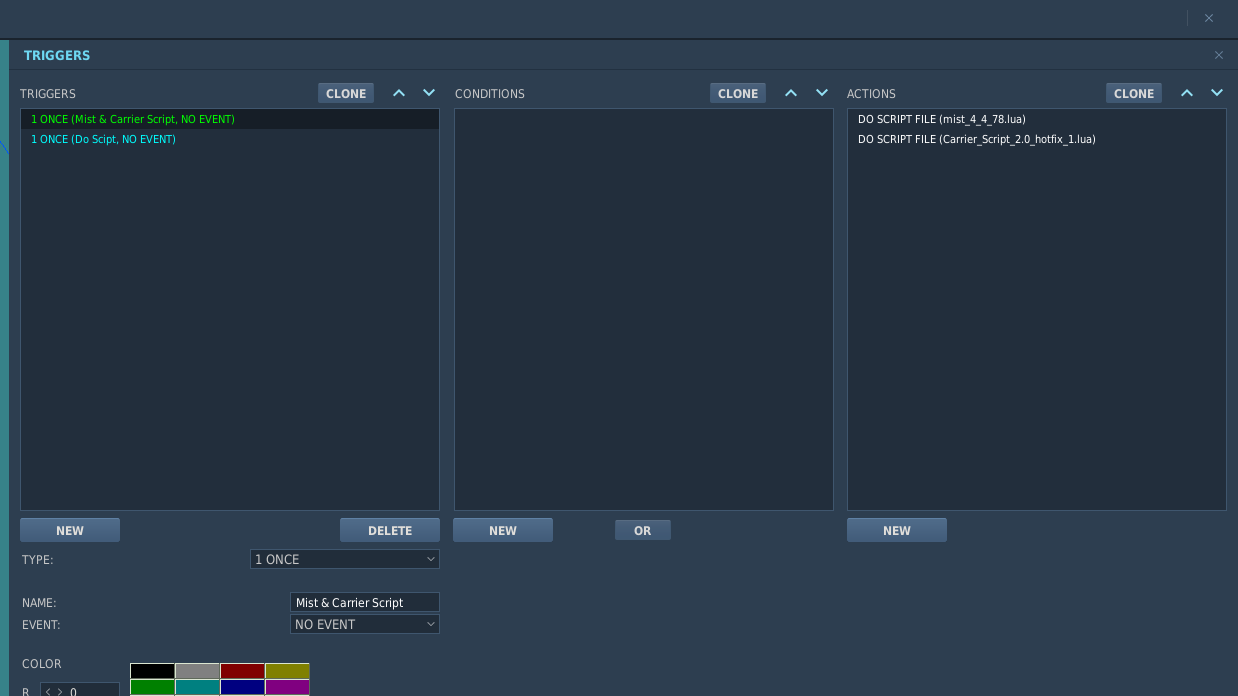Move condition up in Conditions panel
Image resolution: width=1238 pixels, height=696 pixels.
pyautogui.click(x=791, y=93)
